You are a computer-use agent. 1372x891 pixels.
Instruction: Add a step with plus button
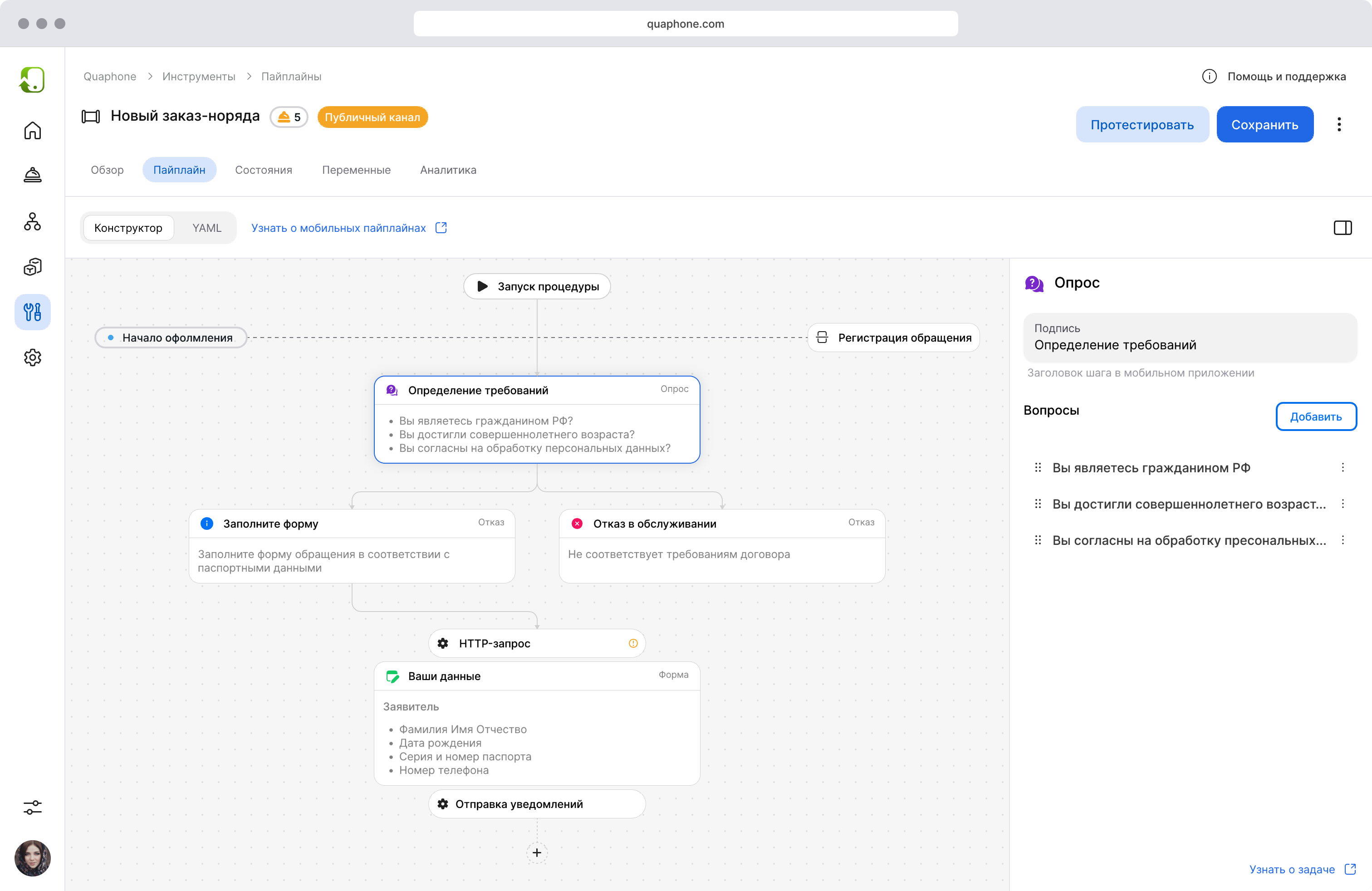(537, 852)
